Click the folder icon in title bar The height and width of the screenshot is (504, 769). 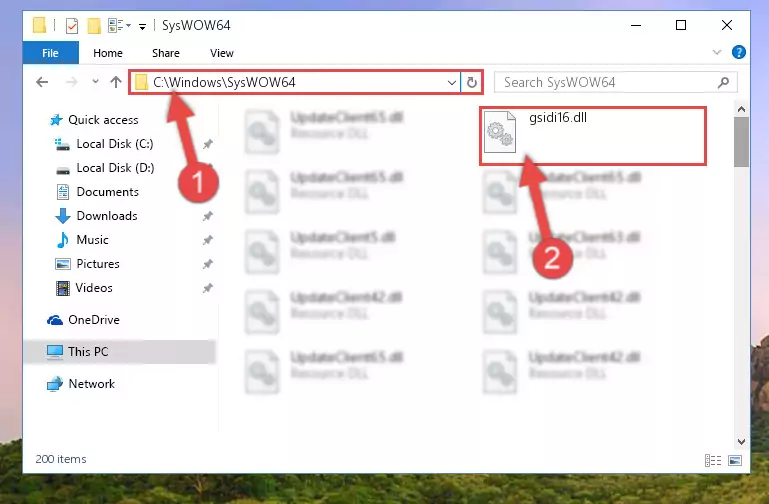point(39,25)
